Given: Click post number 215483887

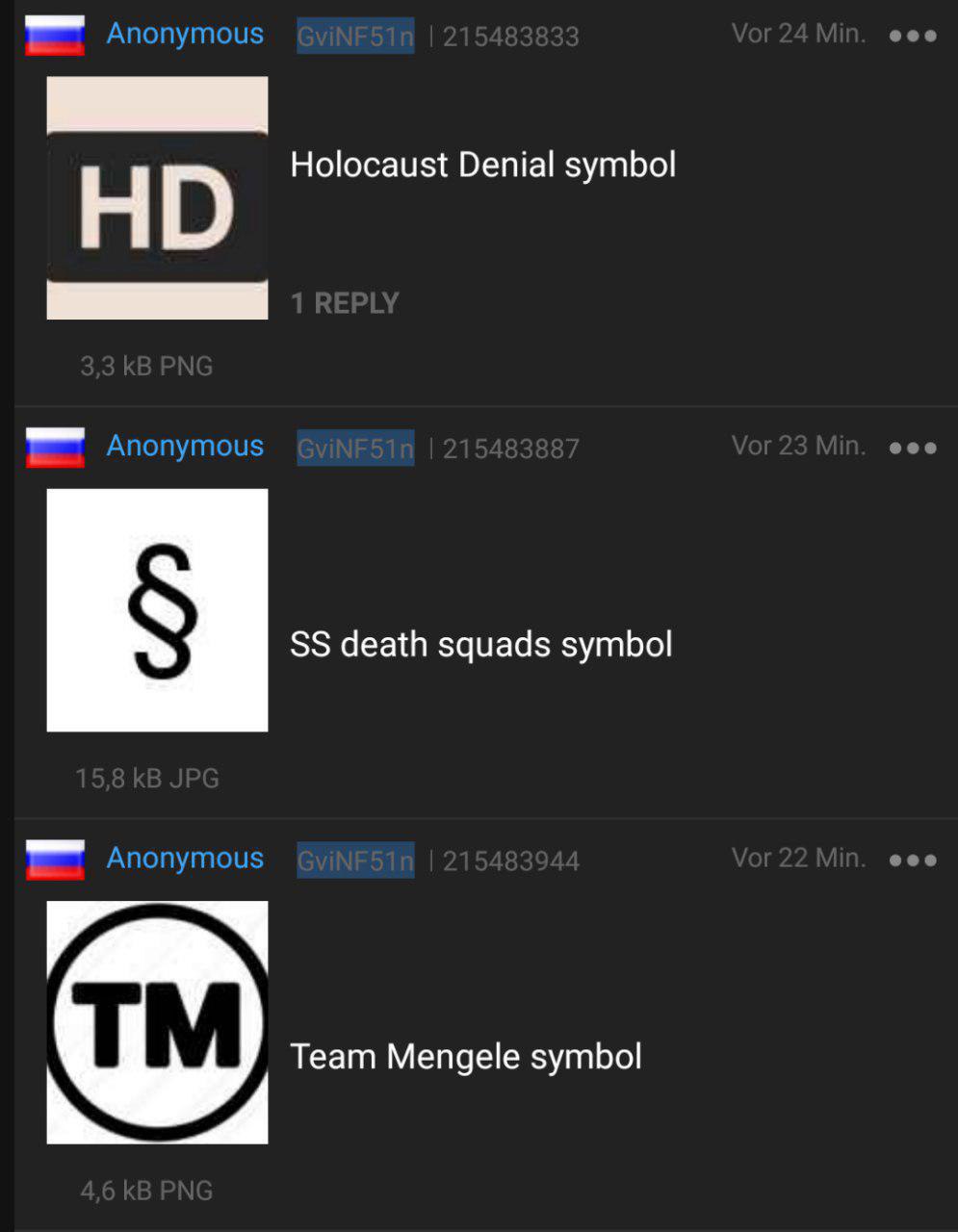Looking at the screenshot, I should pos(510,449).
